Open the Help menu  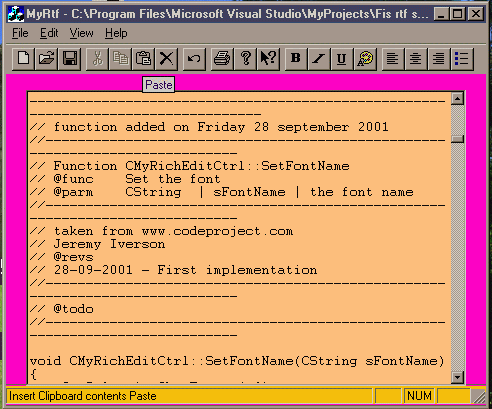[x=116, y=33]
